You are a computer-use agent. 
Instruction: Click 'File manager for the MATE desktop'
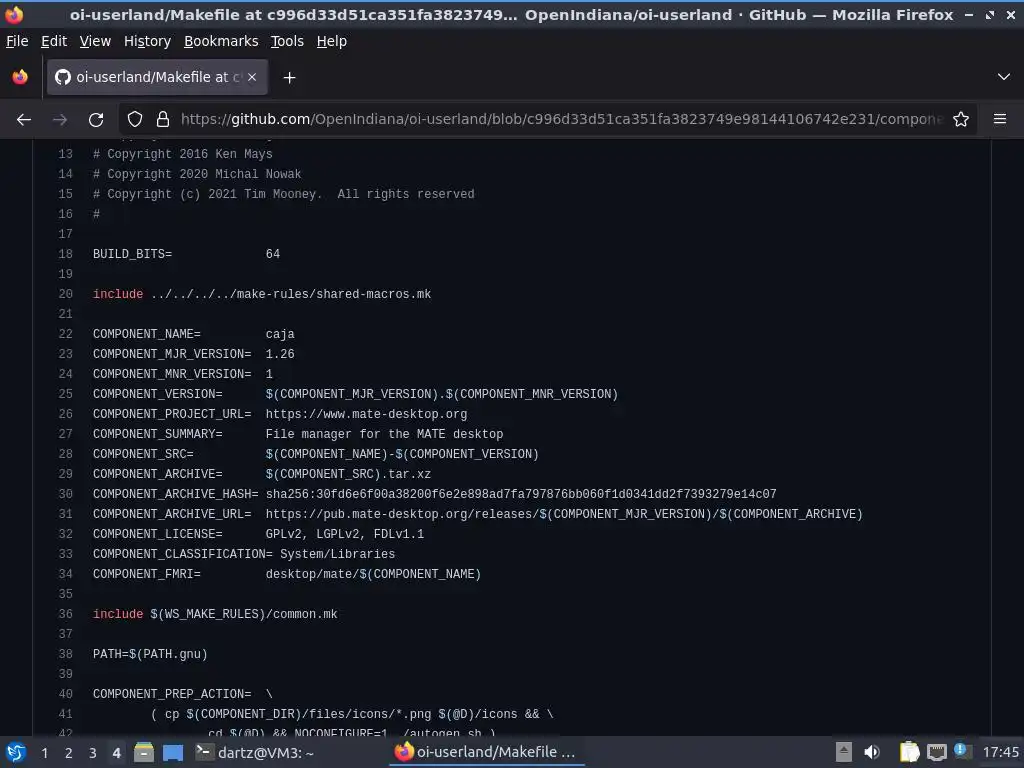pyautogui.click(x=384, y=434)
